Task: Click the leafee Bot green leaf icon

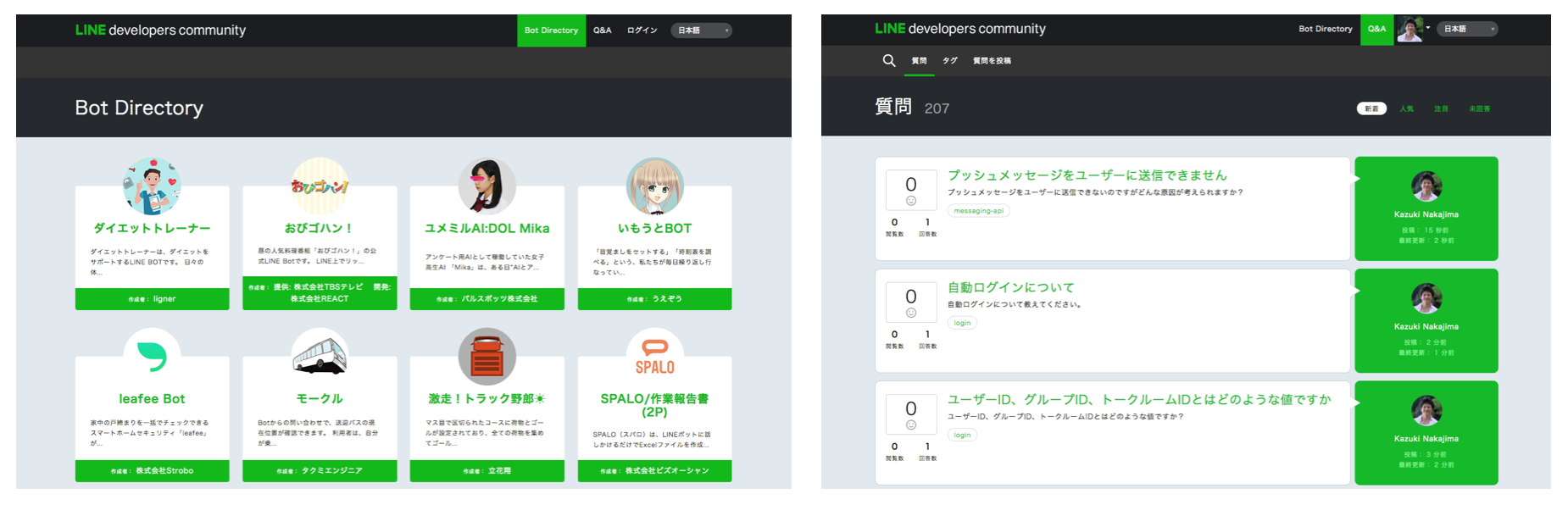Action: click(x=152, y=357)
